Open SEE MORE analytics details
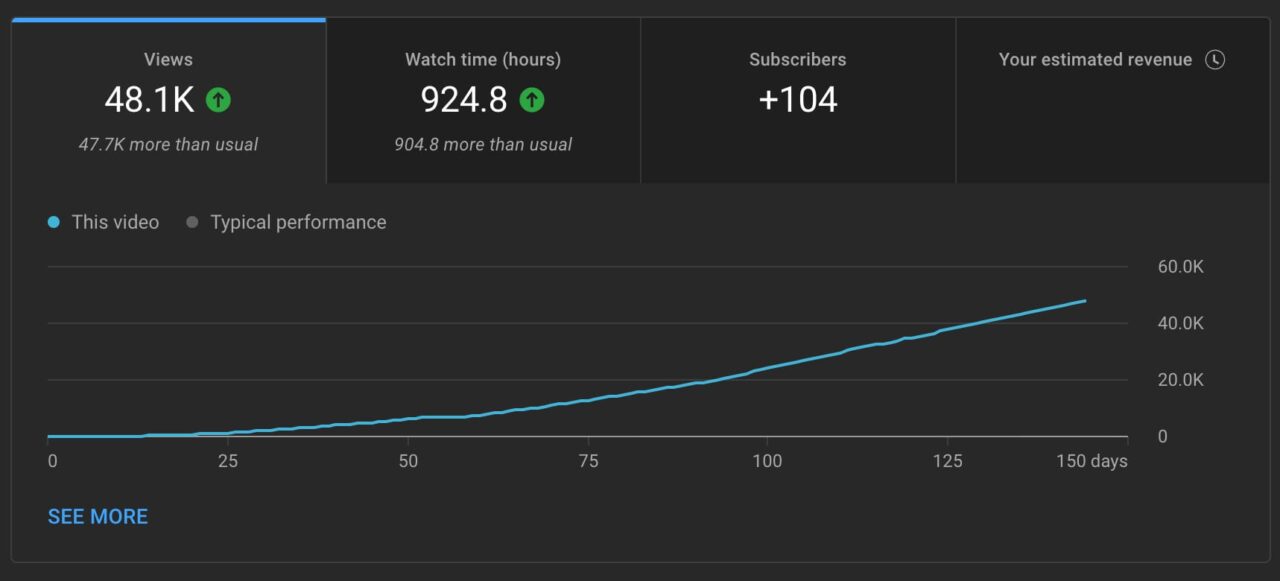The image size is (1280, 581). [x=97, y=516]
